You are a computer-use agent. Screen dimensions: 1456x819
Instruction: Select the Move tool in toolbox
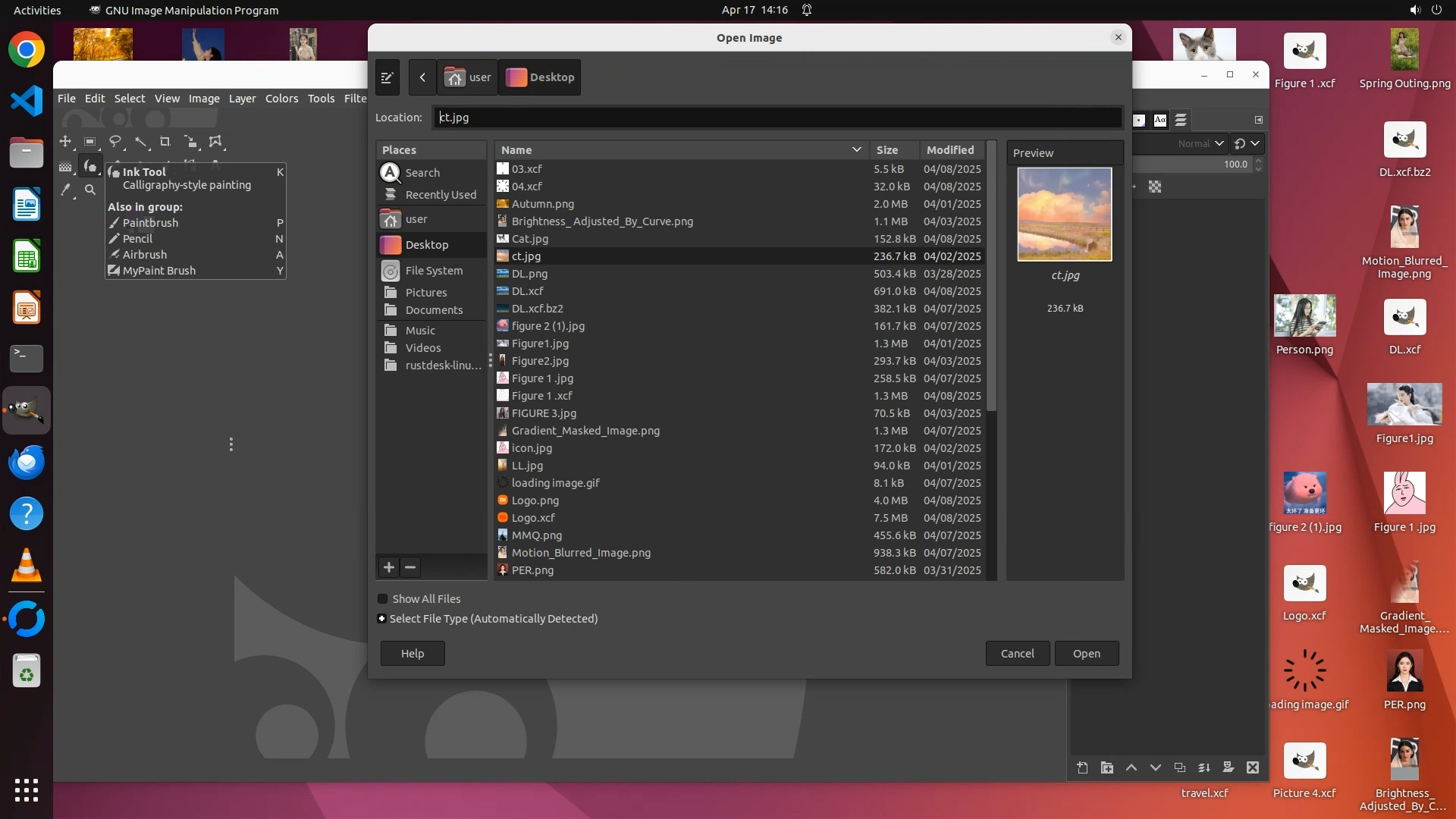[65, 142]
